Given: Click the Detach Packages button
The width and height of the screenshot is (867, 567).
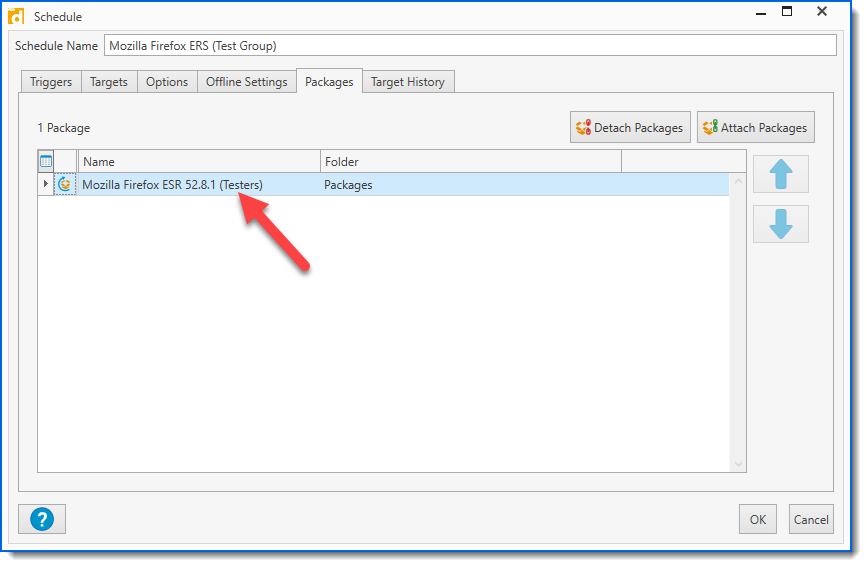Looking at the screenshot, I should [630, 127].
